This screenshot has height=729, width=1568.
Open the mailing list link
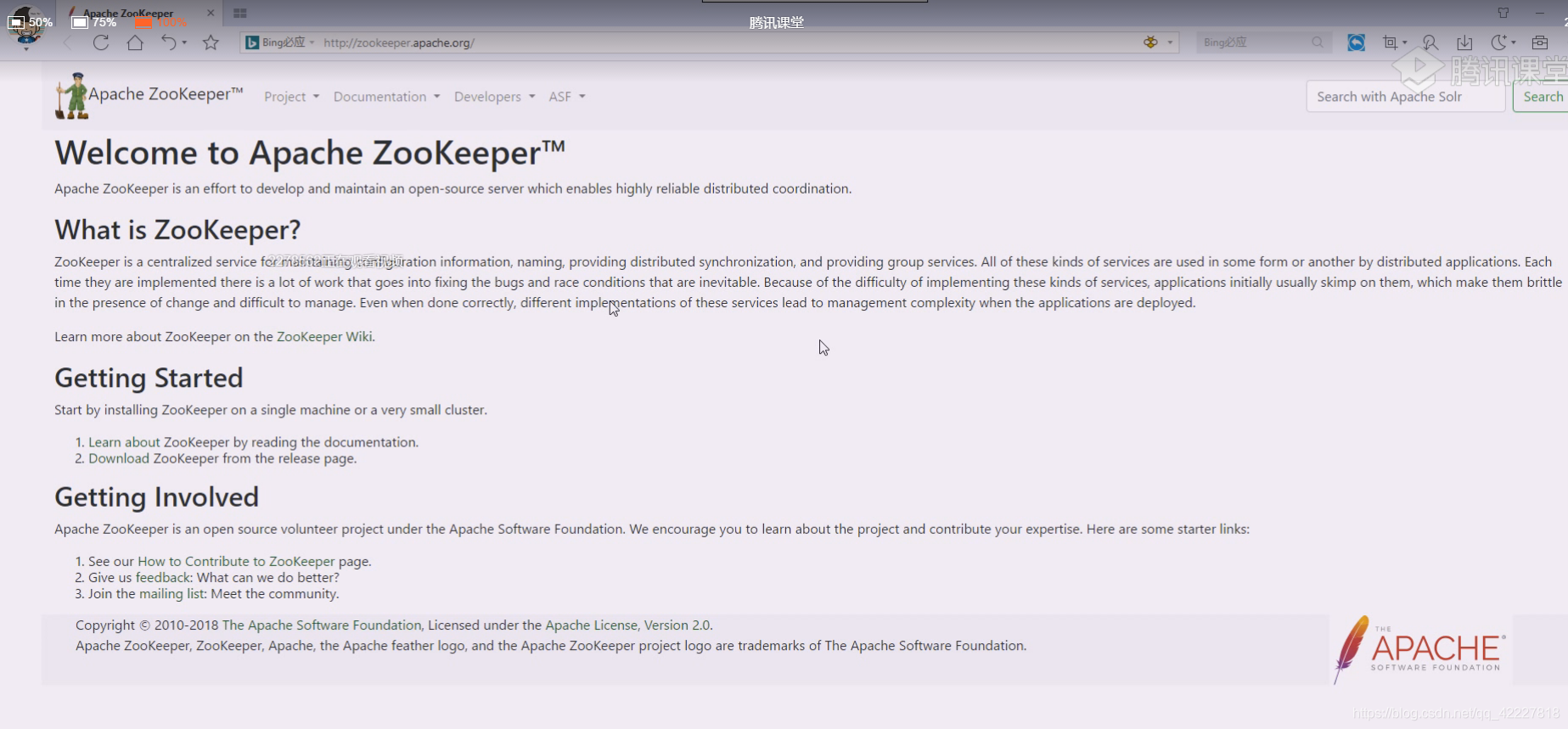pos(172,594)
